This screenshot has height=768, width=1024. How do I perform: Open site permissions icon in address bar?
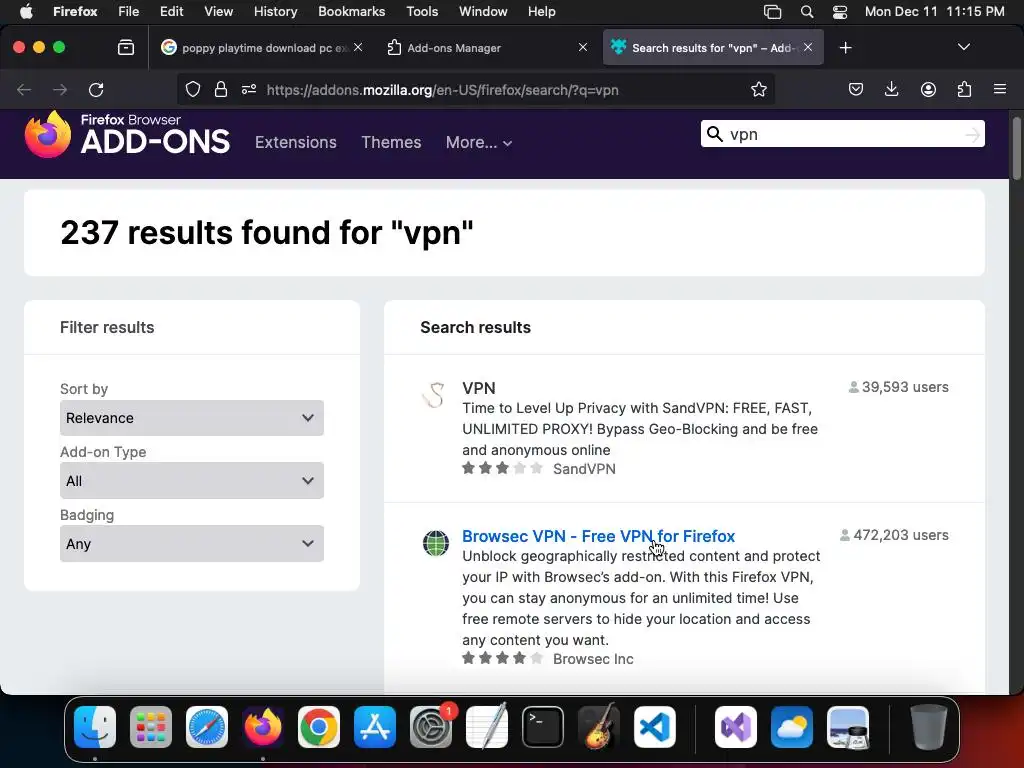click(x=249, y=89)
